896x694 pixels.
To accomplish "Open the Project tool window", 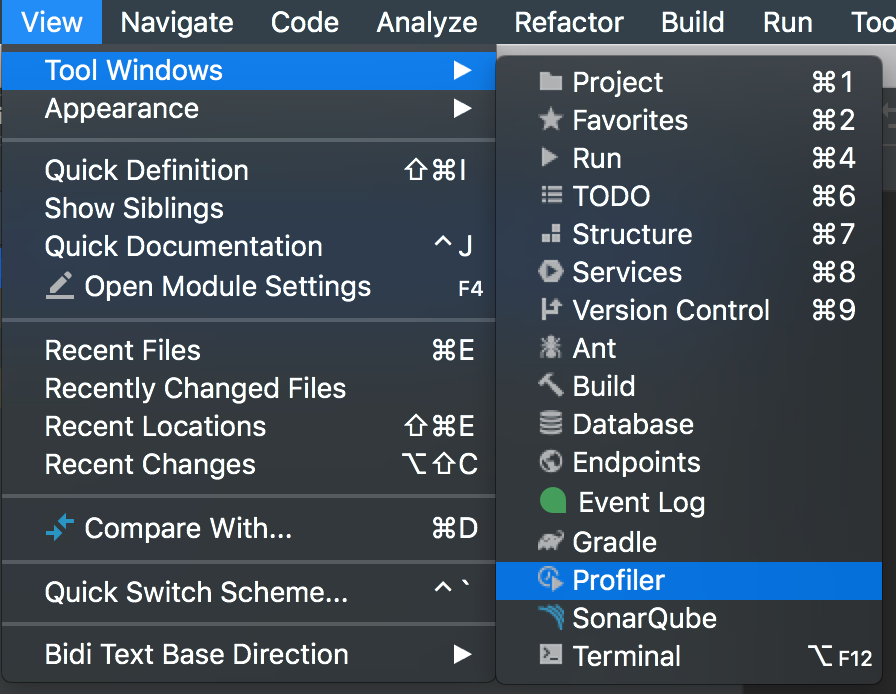I will click(689, 82).
